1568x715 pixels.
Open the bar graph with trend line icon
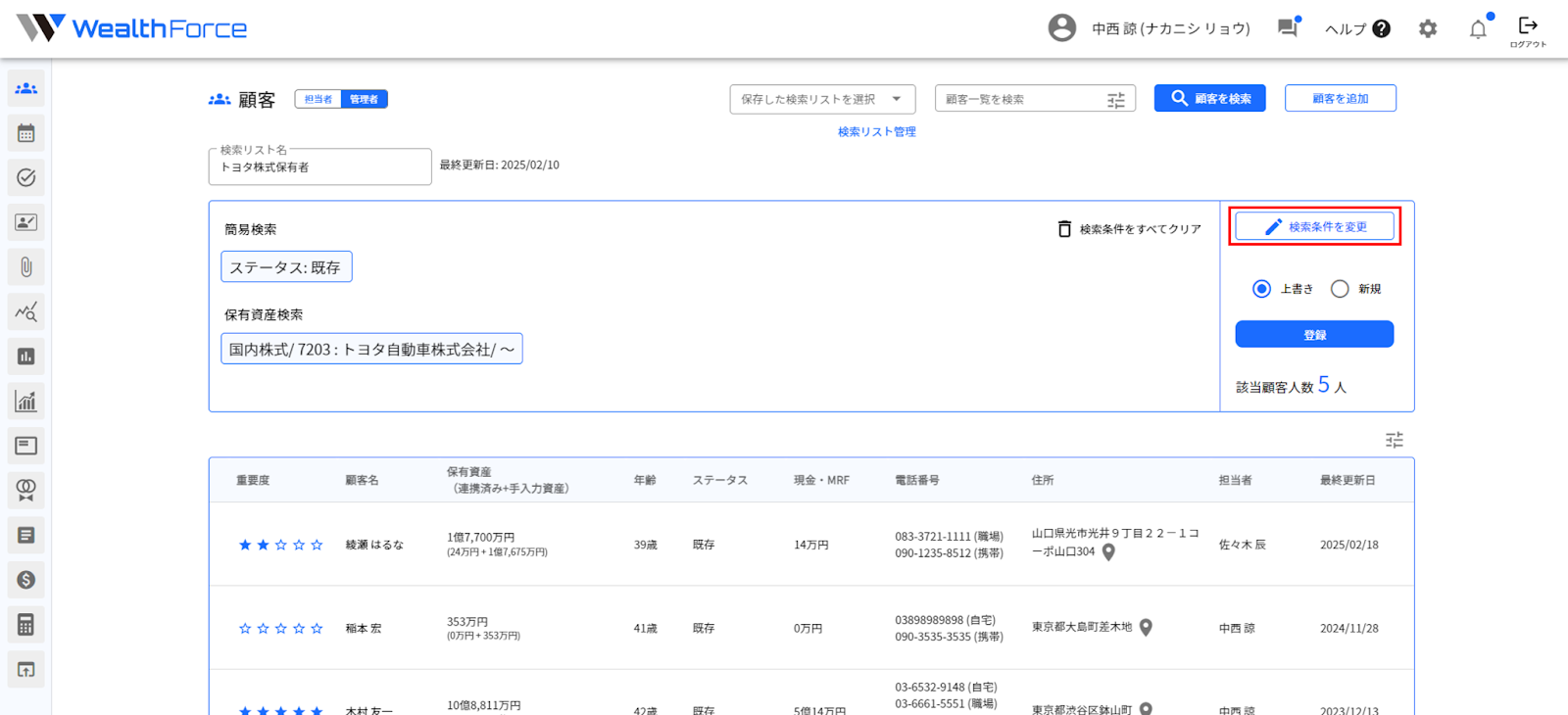(26, 401)
